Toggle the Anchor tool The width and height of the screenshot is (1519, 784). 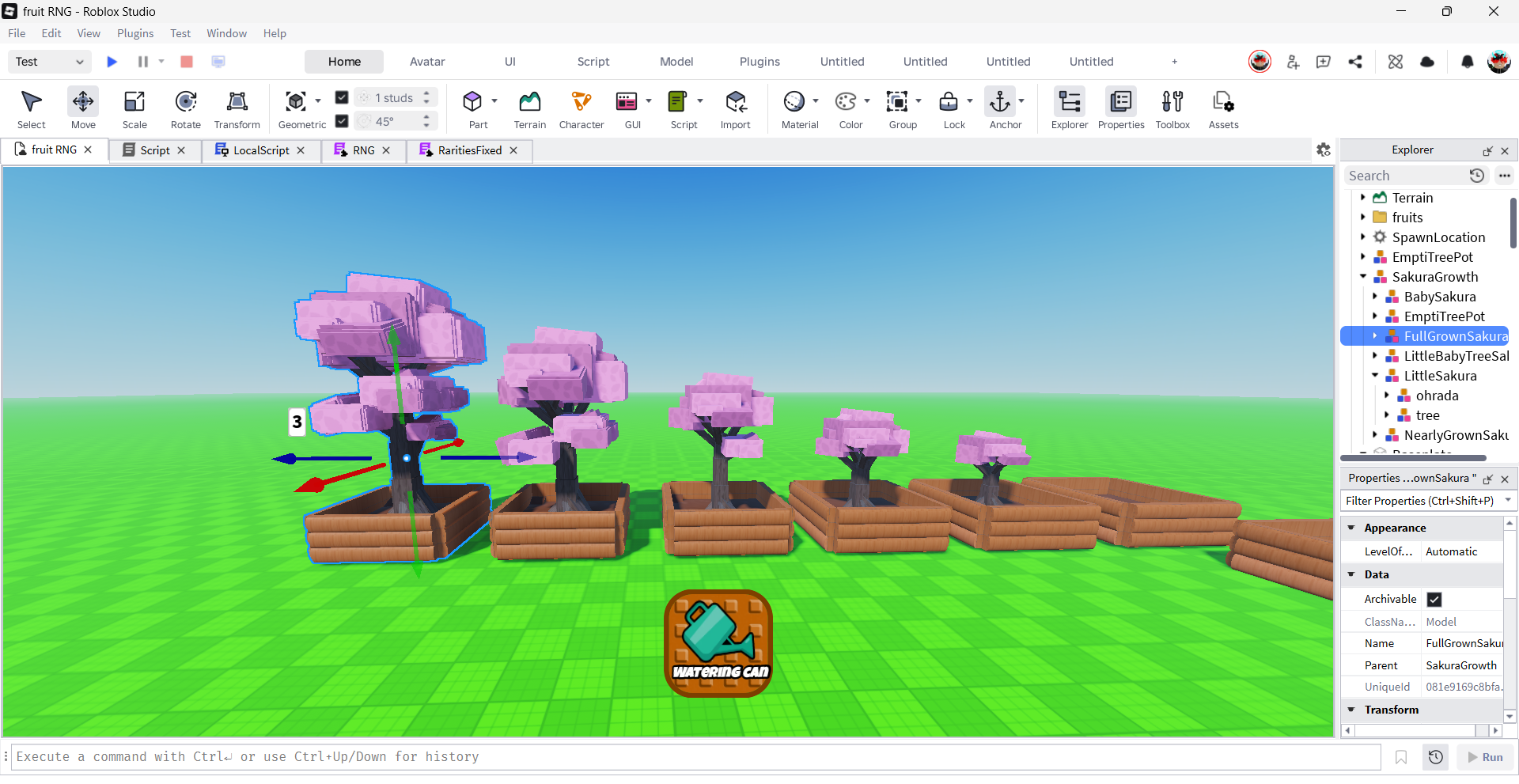coord(1000,102)
